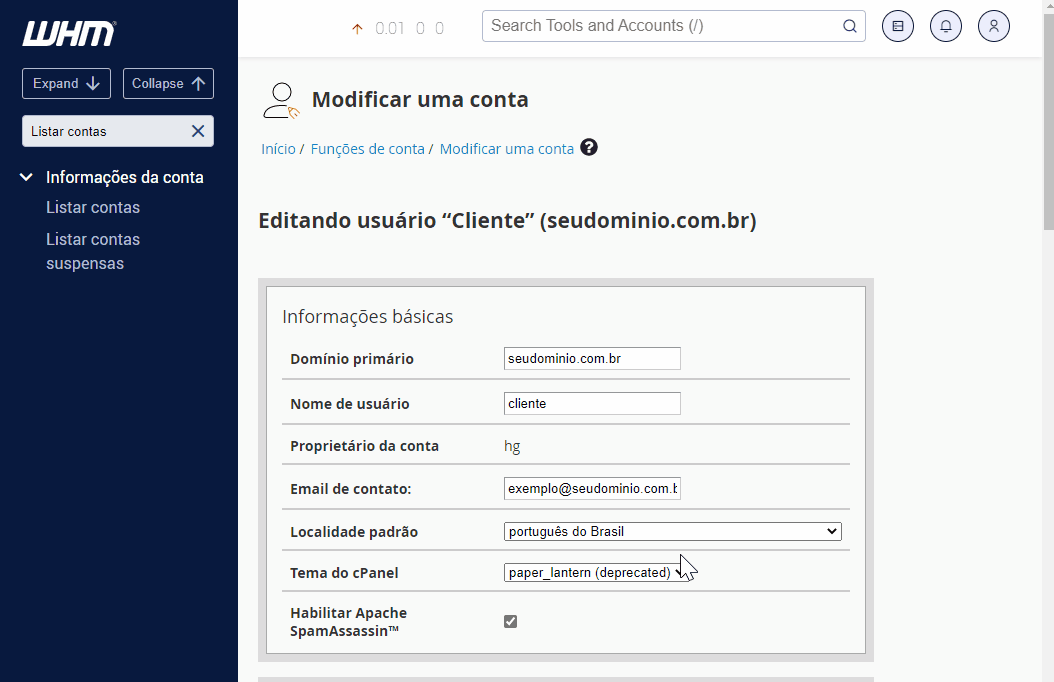Click Proprietário da conta value hg

[x=512, y=446]
